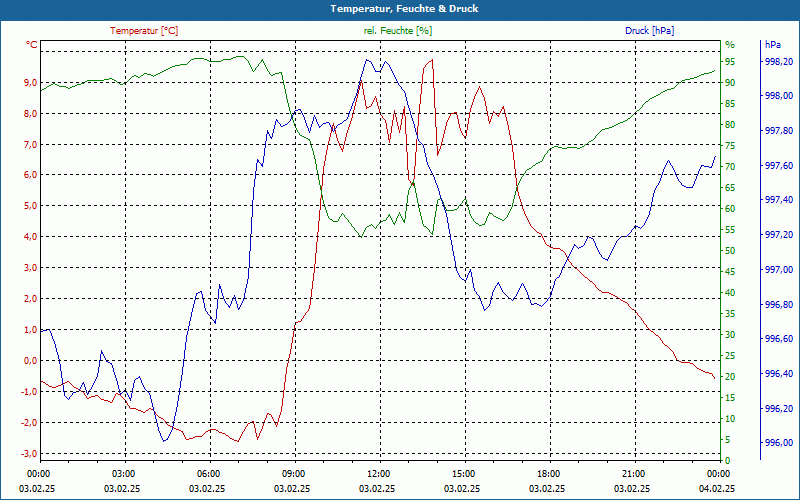Click the green '%' axis unit label
Viewport: 800px width, 500px height.
[730, 45]
